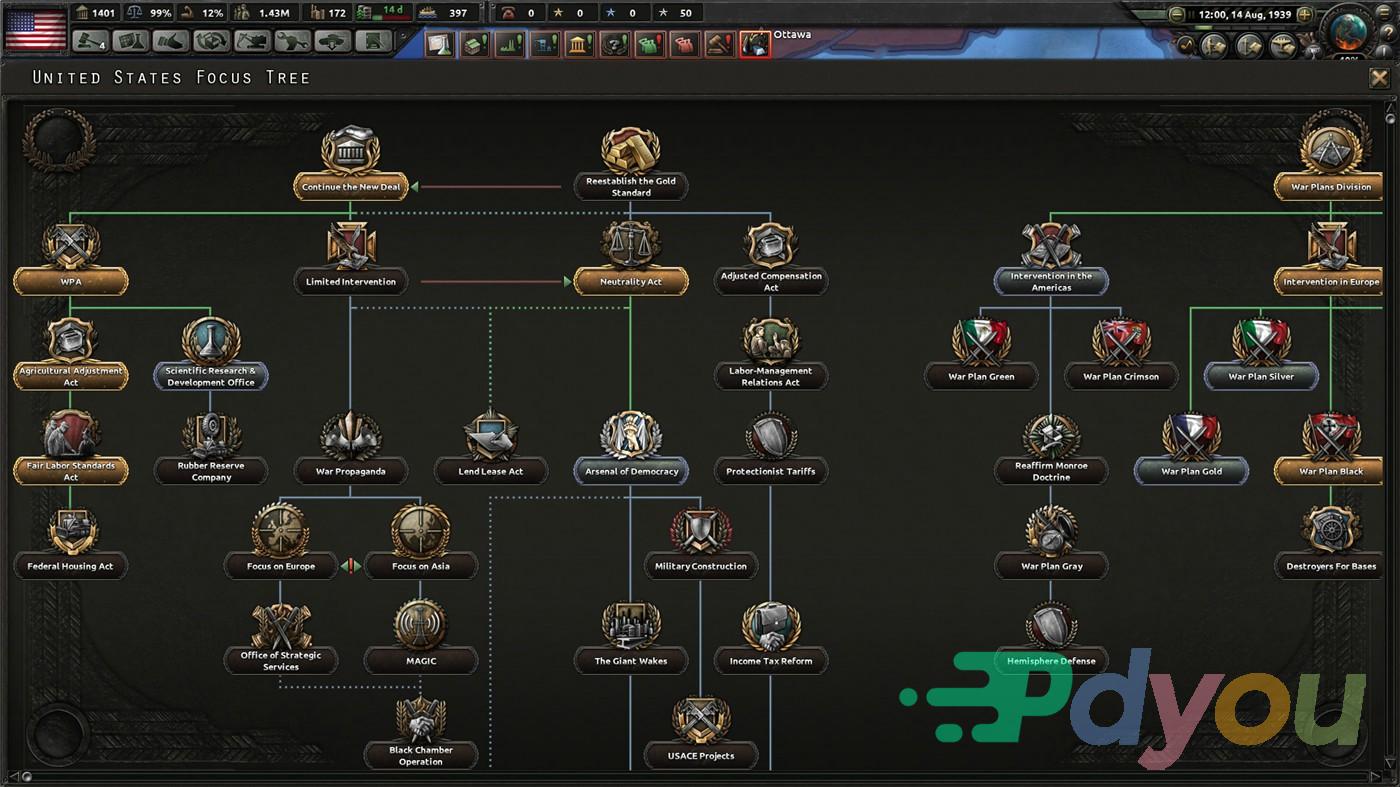Pick the Focus on Europe focus
The height and width of the screenshot is (787, 1400).
(x=280, y=543)
